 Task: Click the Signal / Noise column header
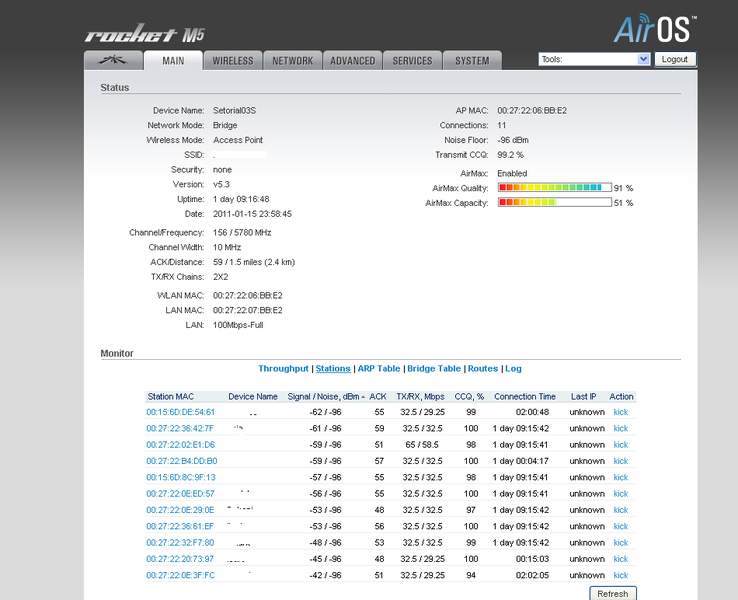[x=326, y=396]
